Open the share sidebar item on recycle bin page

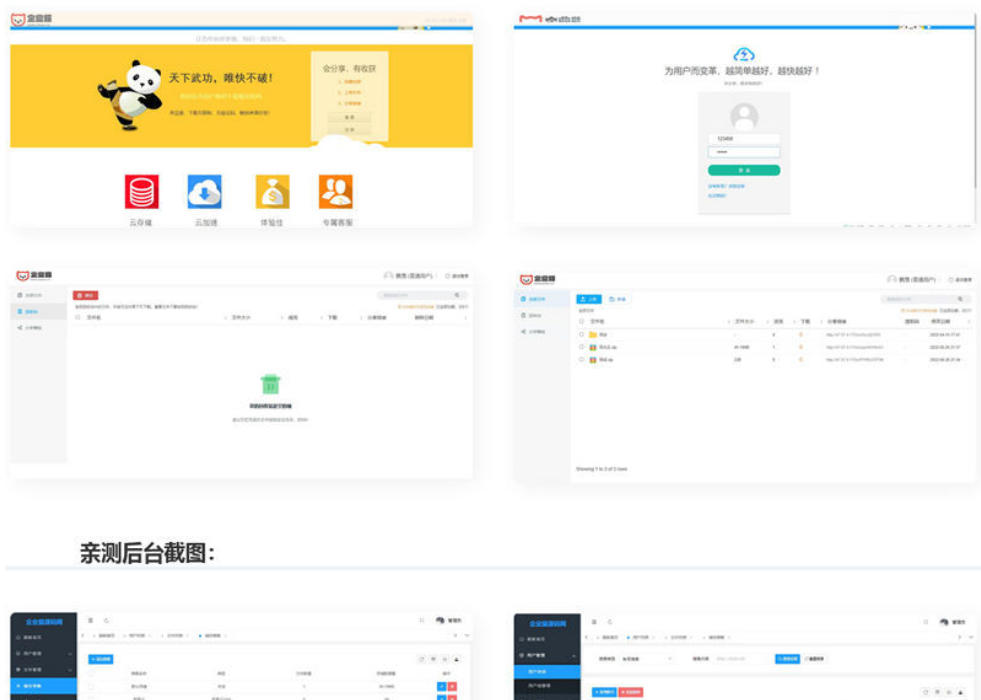(39, 328)
